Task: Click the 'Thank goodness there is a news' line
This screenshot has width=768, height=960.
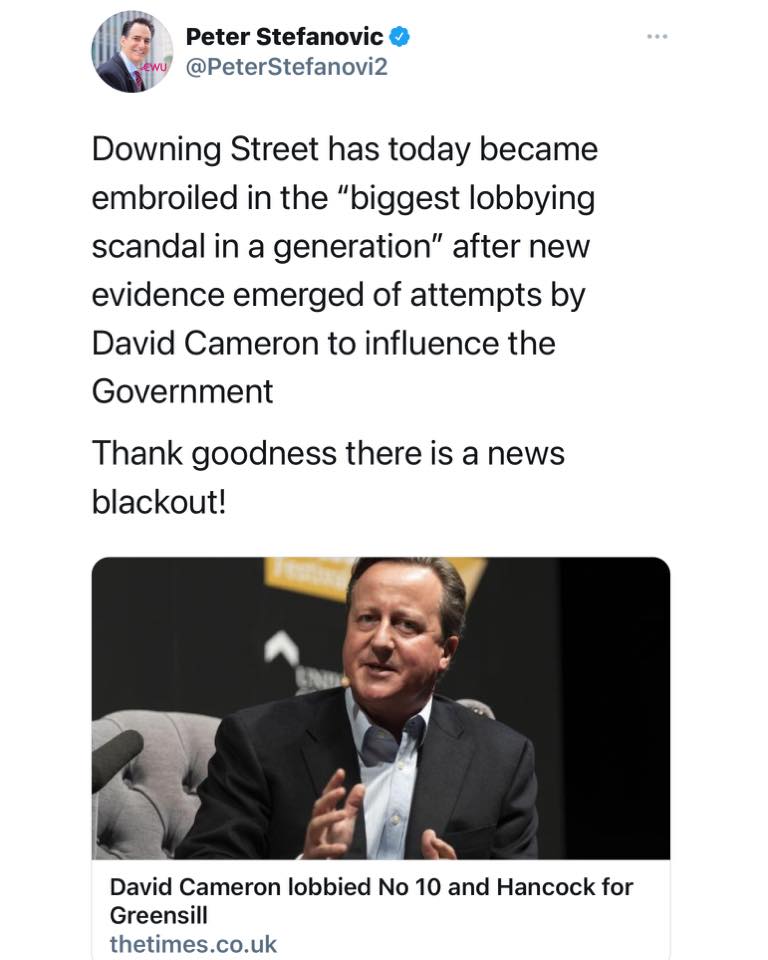Action: (328, 452)
